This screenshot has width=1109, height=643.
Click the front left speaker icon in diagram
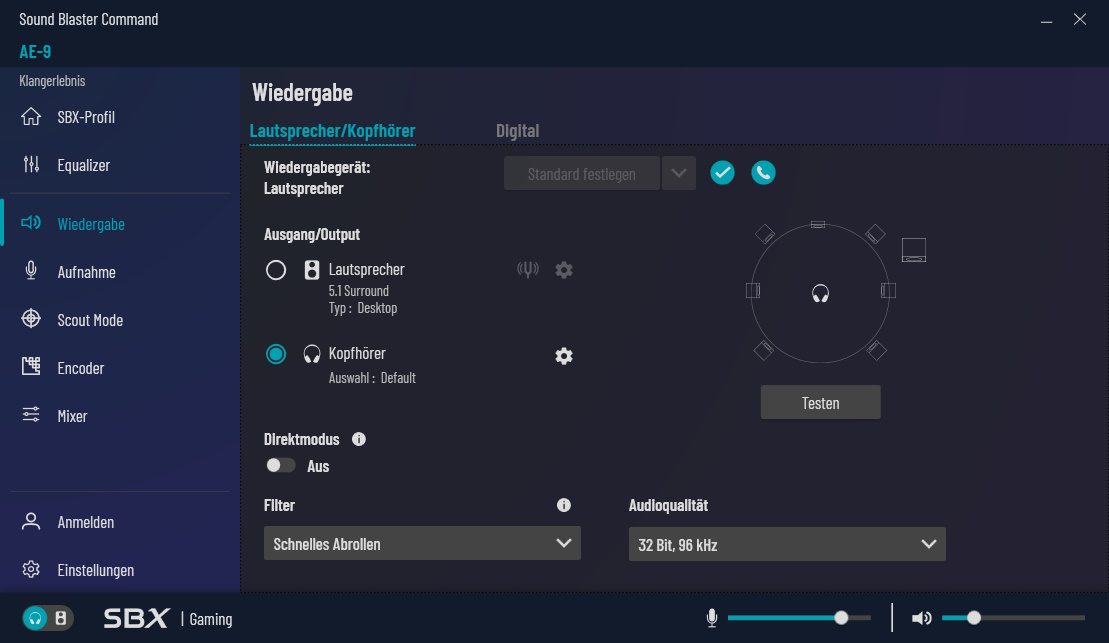[x=765, y=233]
